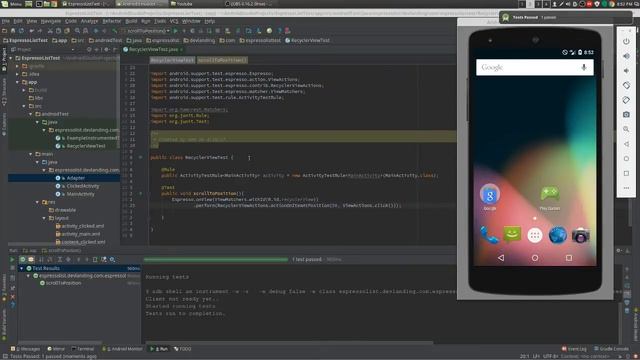
Task: Open the Google app on home screen
Action: [x=489, y=197]
